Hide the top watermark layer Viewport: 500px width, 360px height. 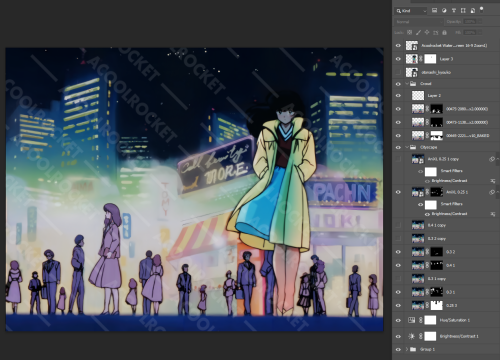coord(398,46)
